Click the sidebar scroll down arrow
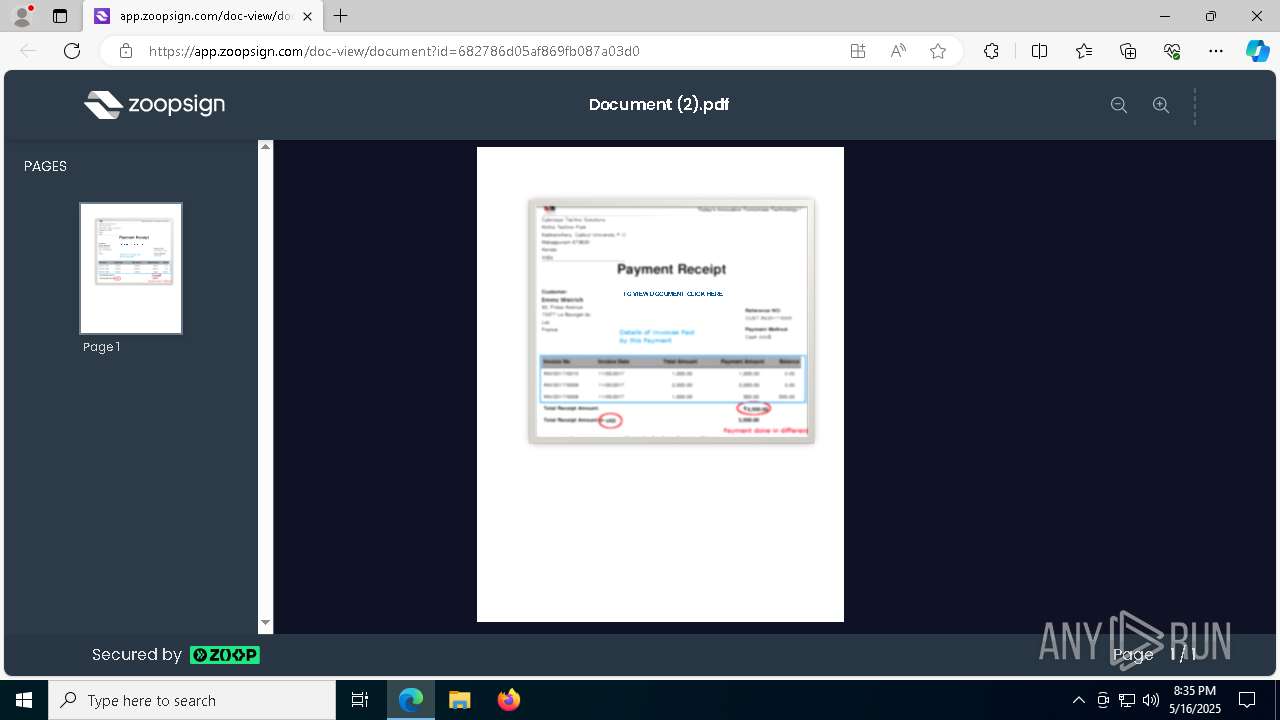 266,623
